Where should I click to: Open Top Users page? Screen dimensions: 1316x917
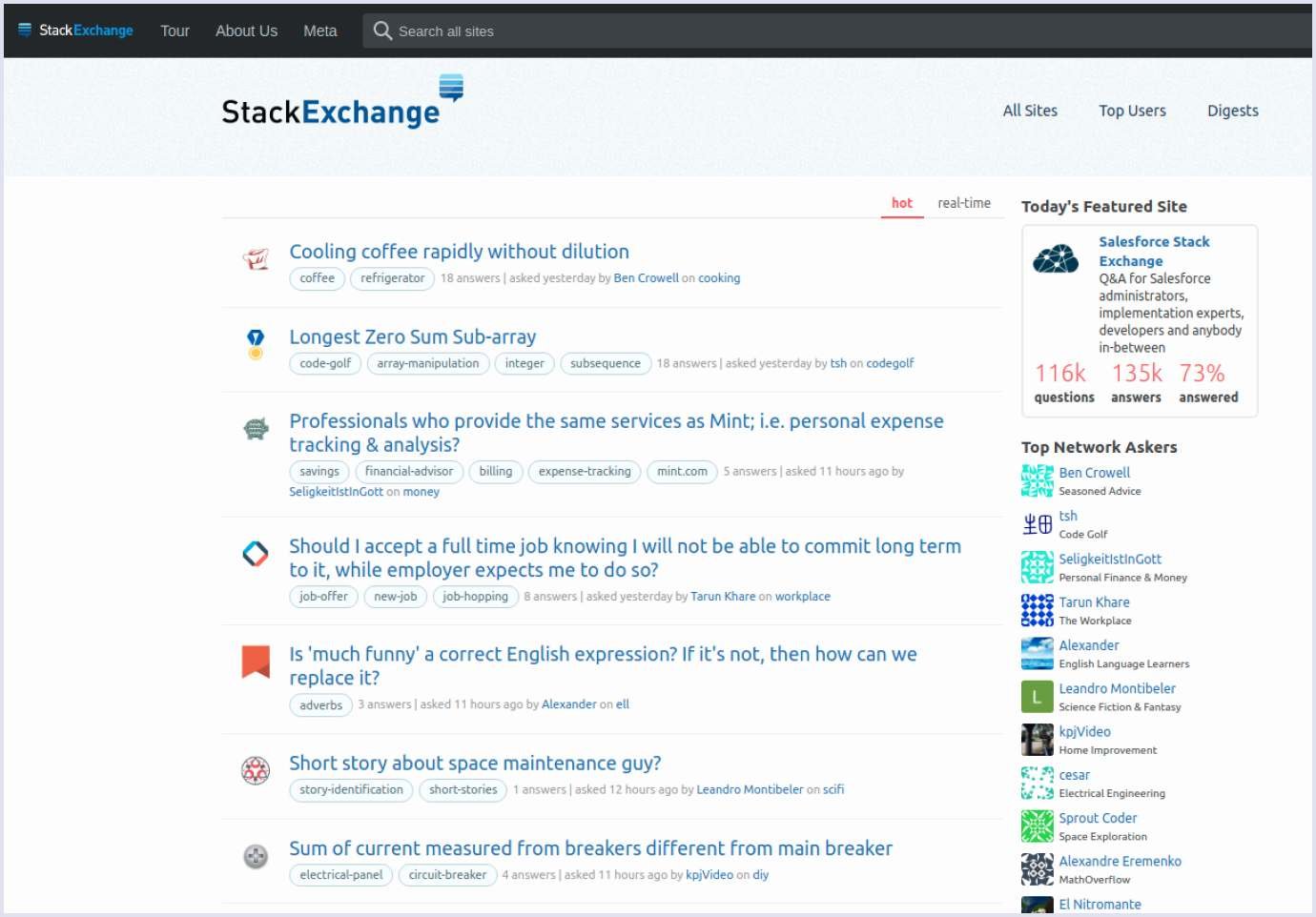[x=1132, y=111]
